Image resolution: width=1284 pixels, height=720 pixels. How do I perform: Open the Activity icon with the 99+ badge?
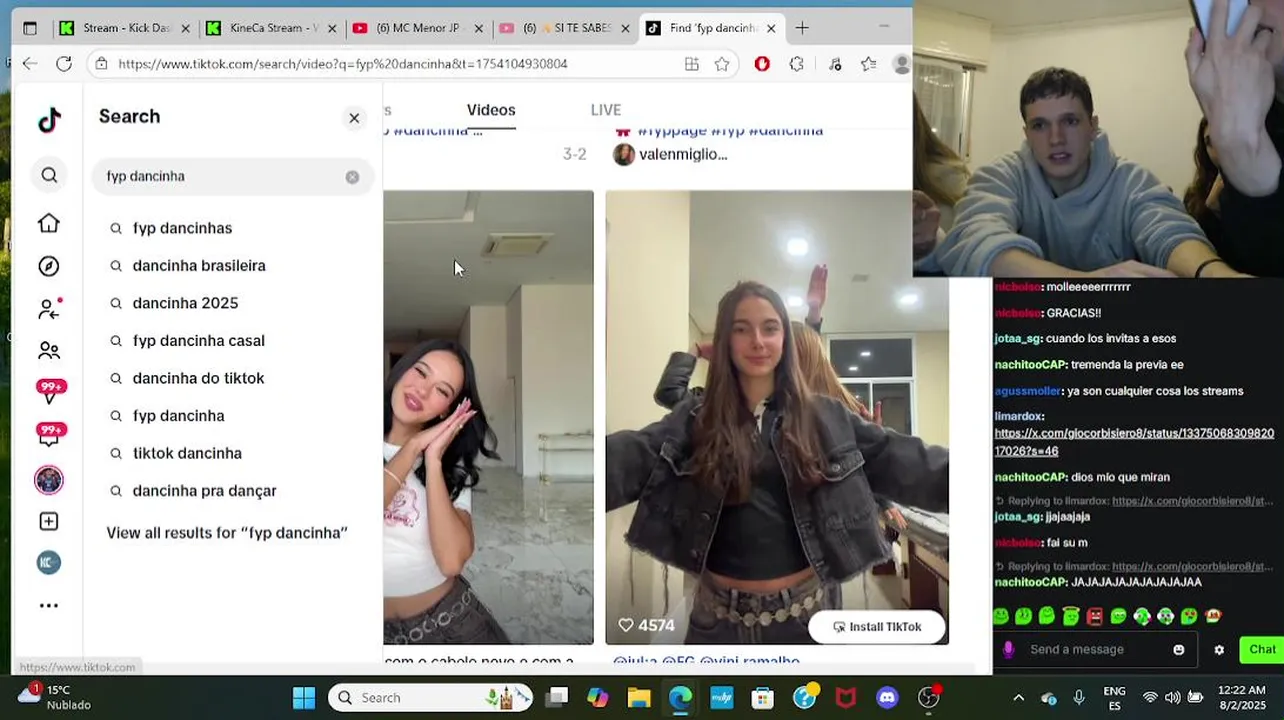[50, 391]
